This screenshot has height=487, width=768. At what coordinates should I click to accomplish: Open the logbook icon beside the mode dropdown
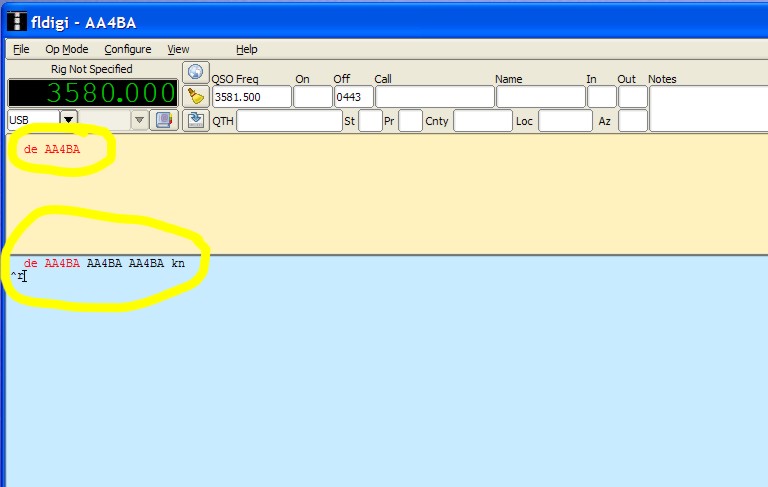click(164, 120)
